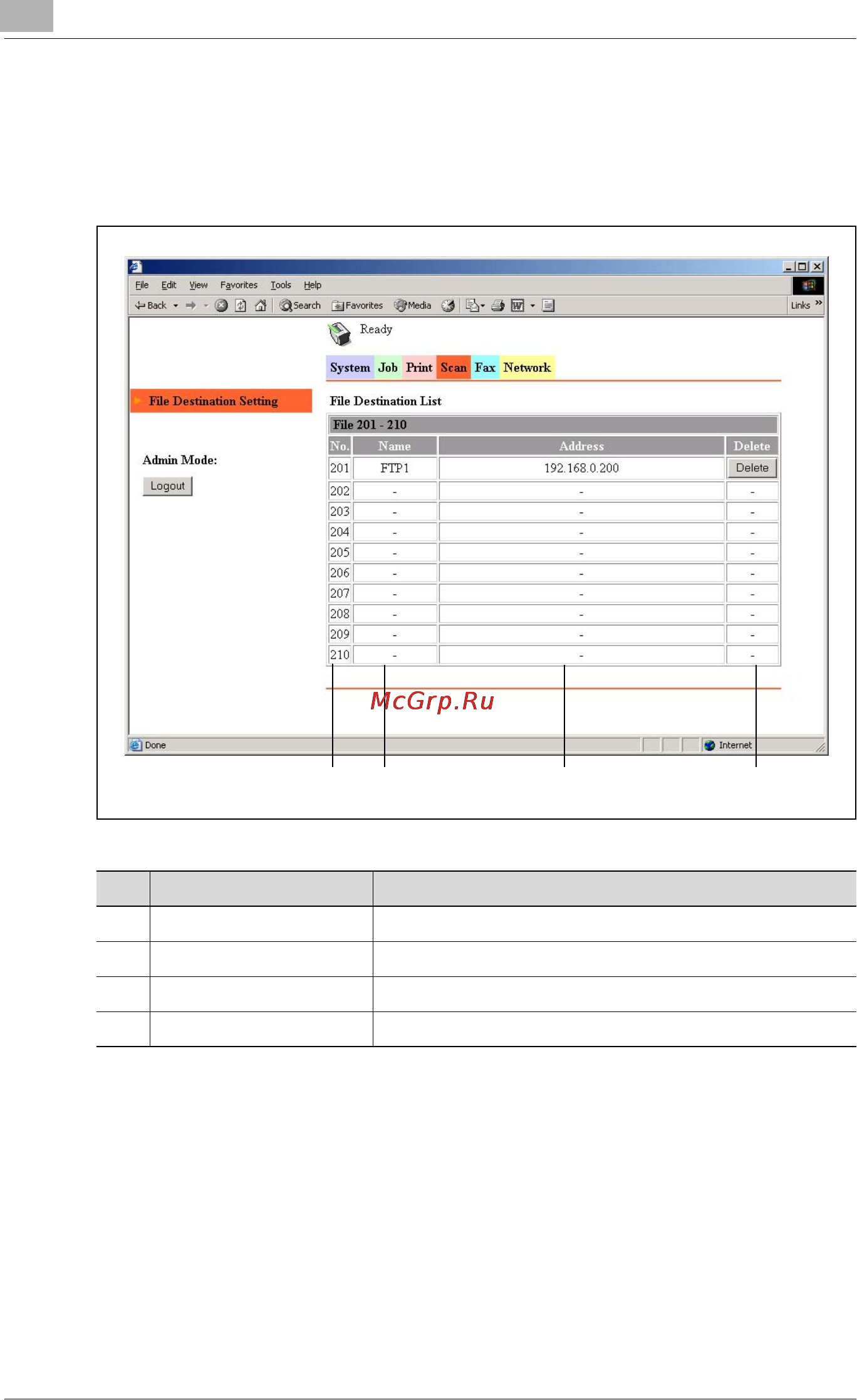Click the Mail toolbar icon

[x=475, y=305]
